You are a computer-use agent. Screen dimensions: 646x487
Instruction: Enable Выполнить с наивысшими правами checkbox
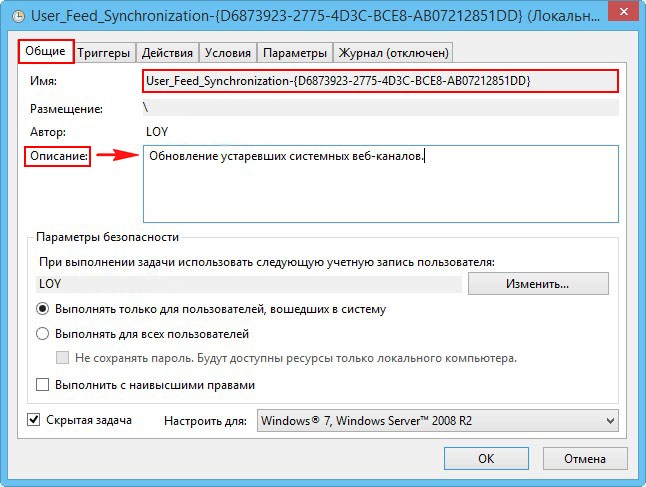coord(43,384)
